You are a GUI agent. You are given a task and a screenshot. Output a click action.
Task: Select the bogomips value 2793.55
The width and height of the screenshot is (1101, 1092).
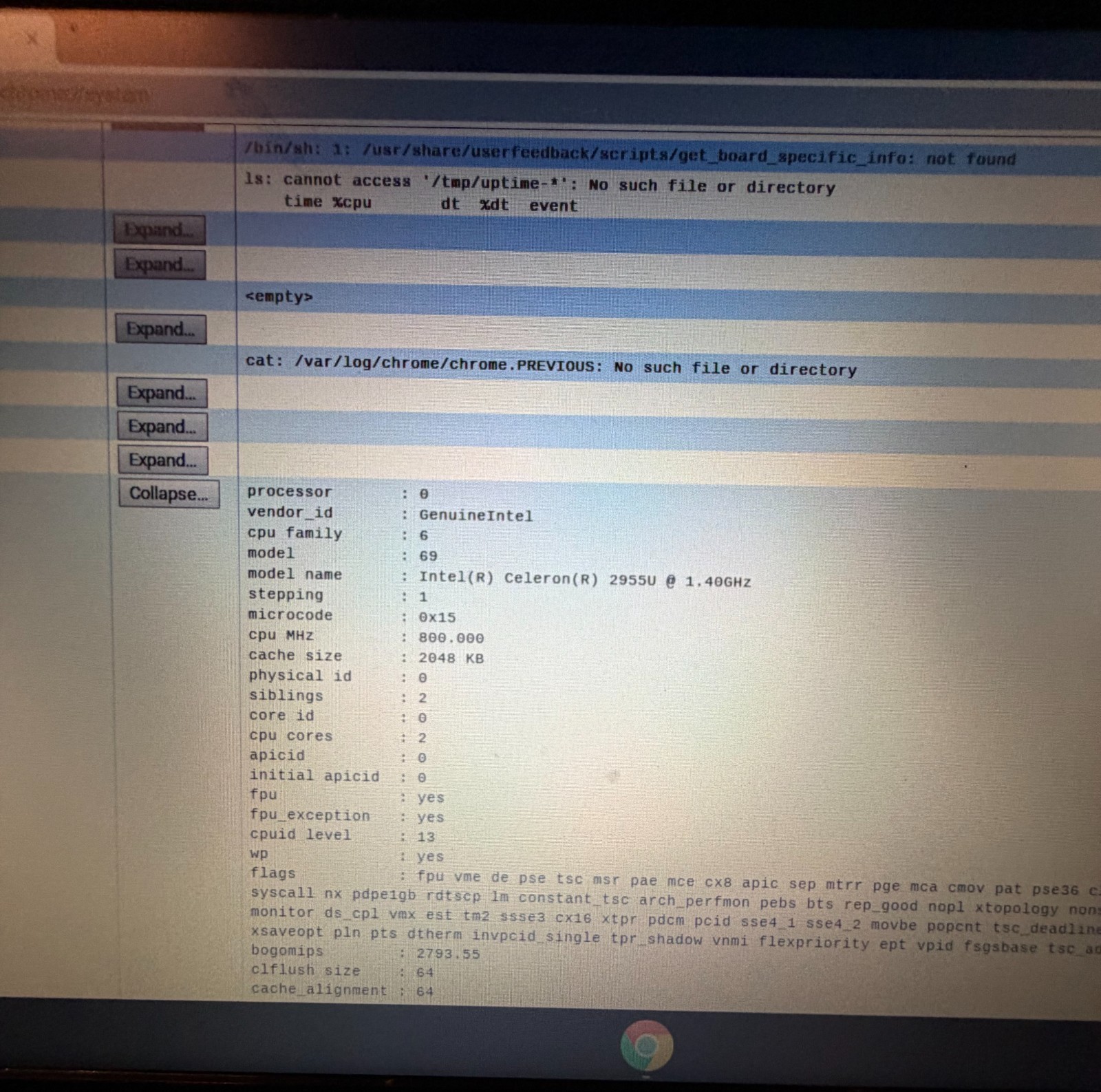[x=448, y=954]
